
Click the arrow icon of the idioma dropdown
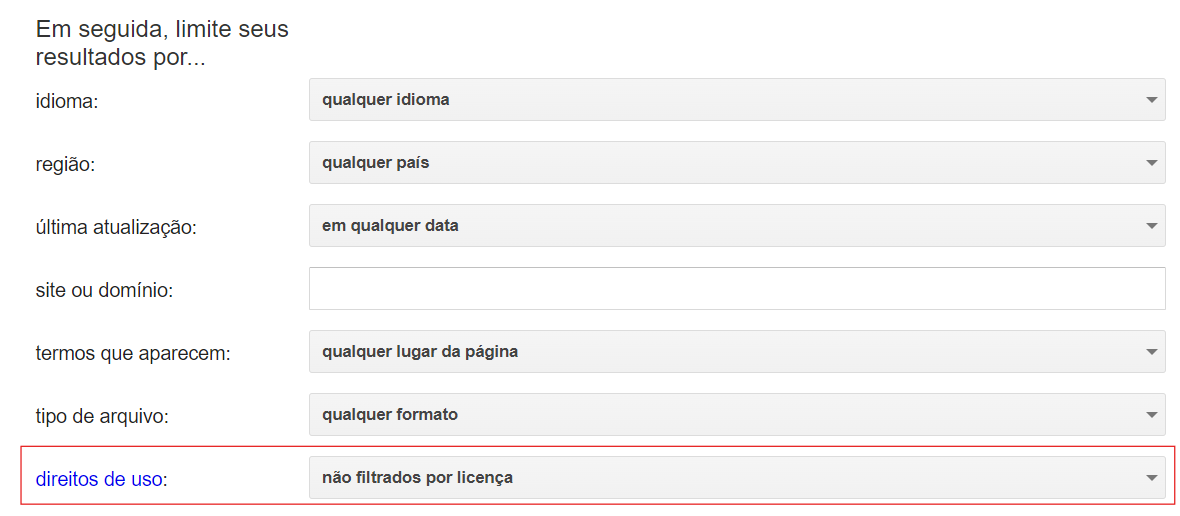(x=1151, y=100)
